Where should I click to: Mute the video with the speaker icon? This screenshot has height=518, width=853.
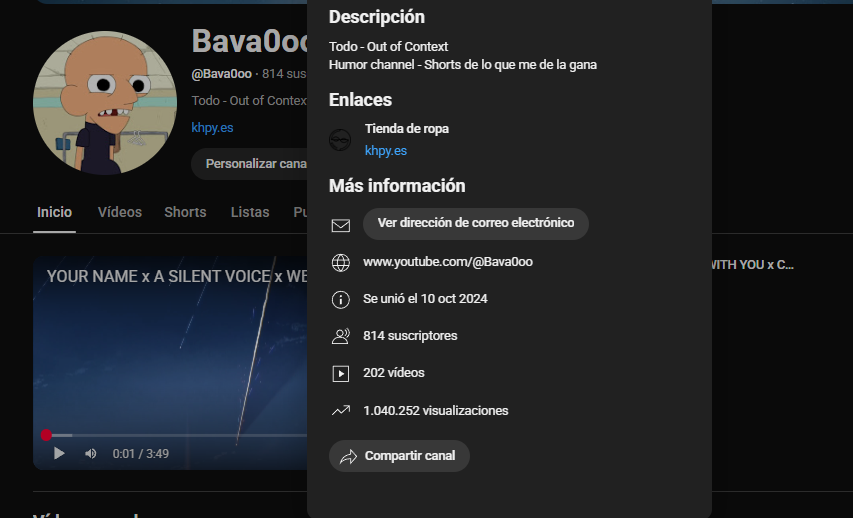91,454
